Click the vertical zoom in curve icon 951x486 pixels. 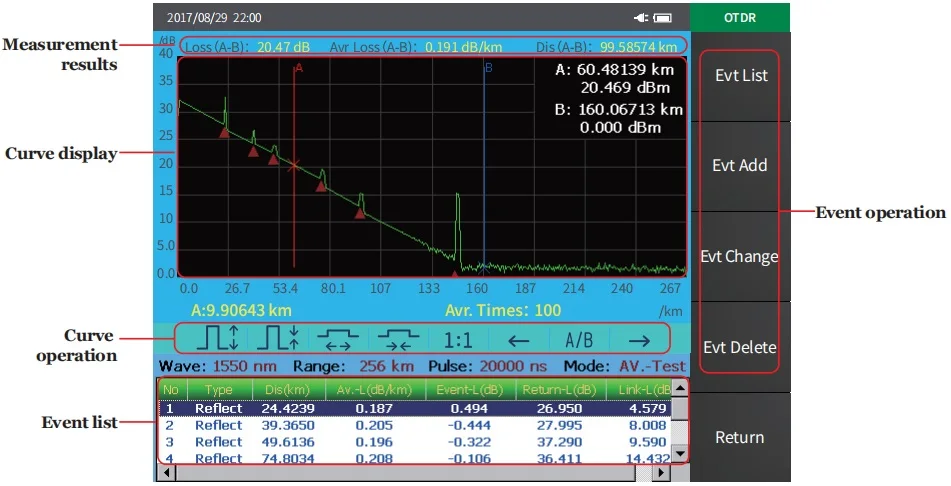point(217,339)
